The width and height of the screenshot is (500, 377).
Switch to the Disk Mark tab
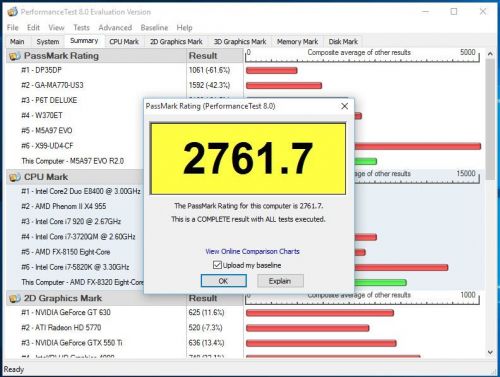[343, 42]
